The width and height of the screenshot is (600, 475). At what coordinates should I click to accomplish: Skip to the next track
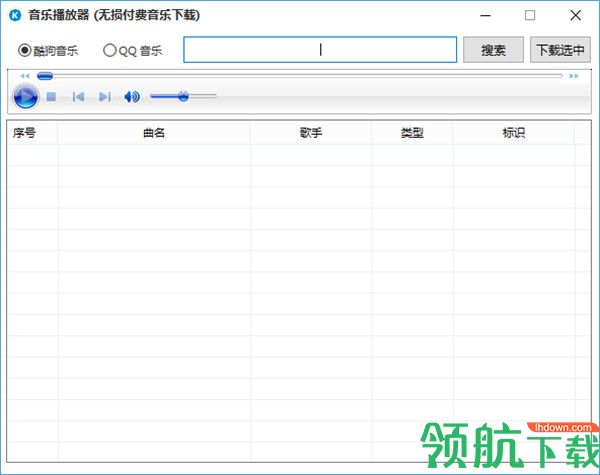tap(105, 96)
